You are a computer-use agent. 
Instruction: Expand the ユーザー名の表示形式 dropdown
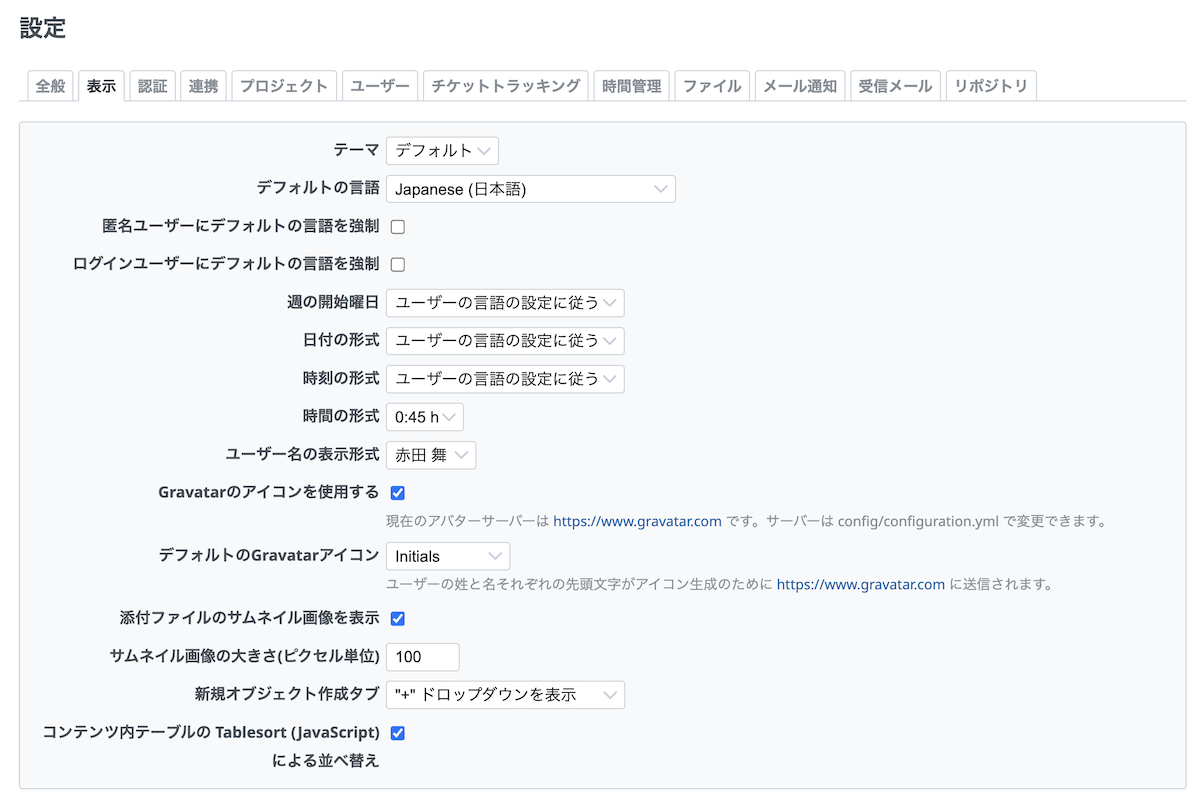coord(431,455)
